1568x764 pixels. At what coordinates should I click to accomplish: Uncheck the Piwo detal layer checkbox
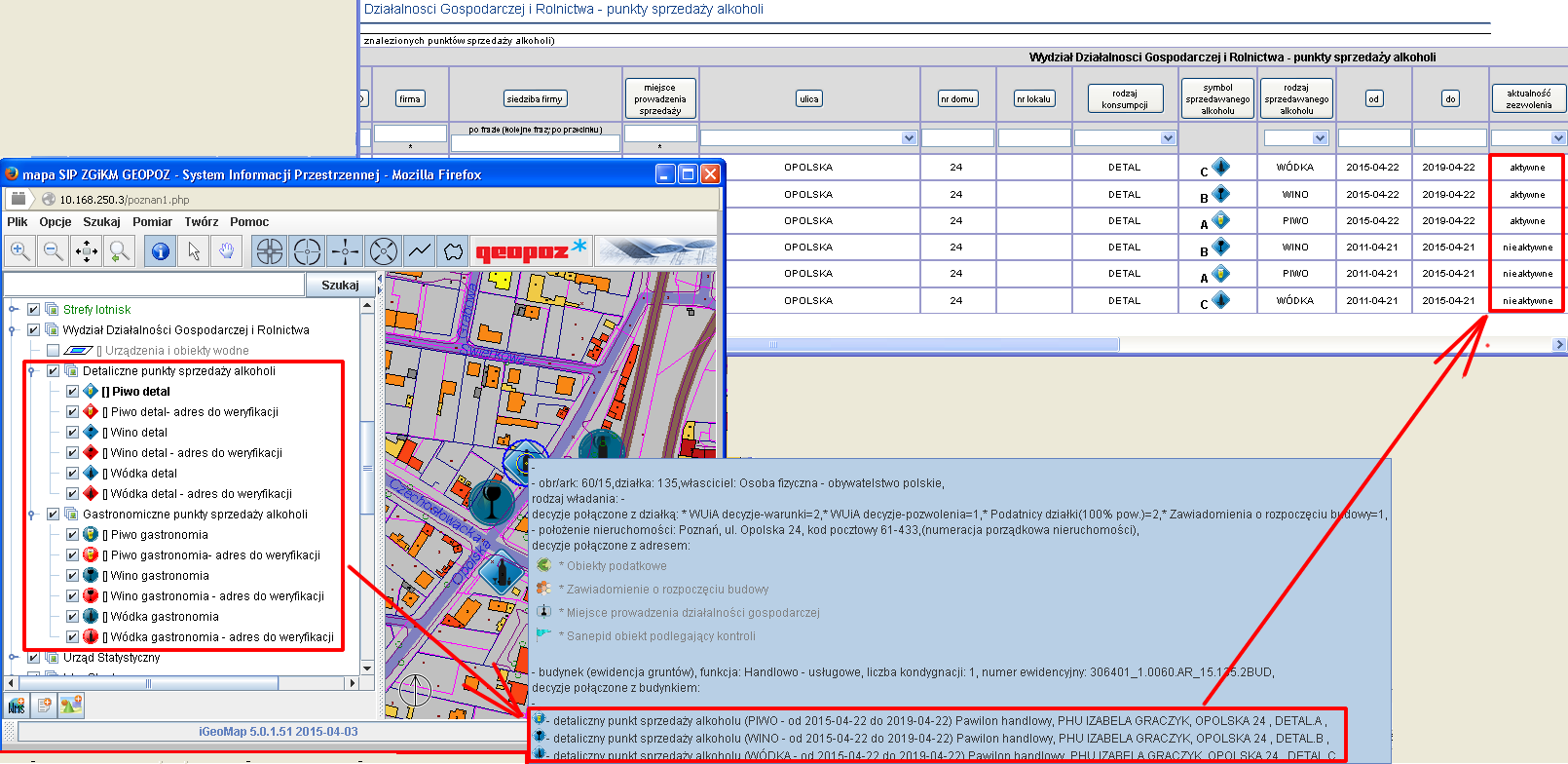click(73, 391)
